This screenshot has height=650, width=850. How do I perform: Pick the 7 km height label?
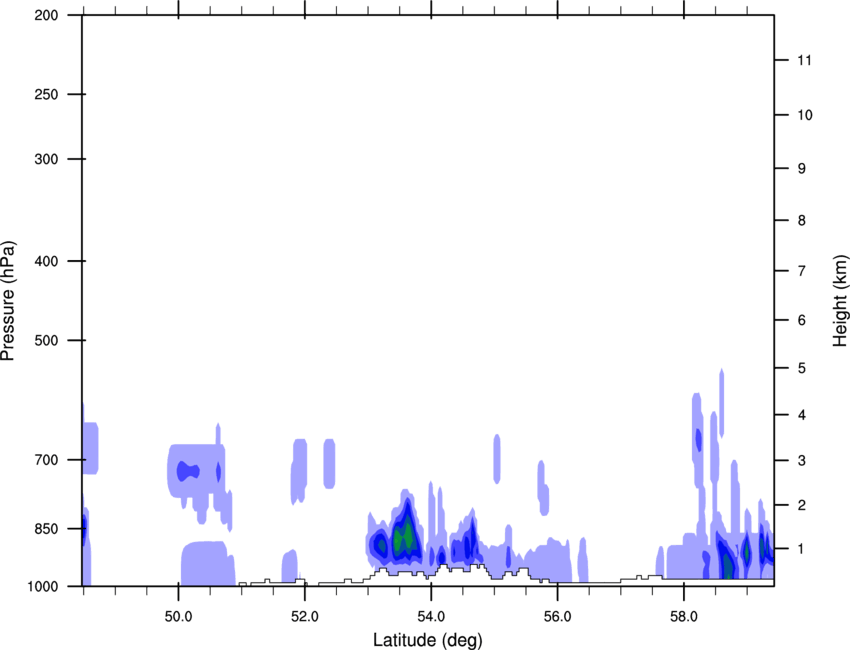click(x=802, y=271)
